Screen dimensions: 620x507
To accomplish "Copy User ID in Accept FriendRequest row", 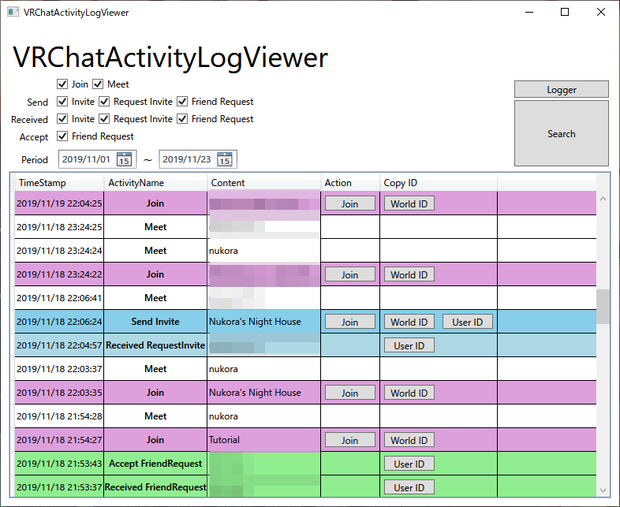I will coord(409,464).
